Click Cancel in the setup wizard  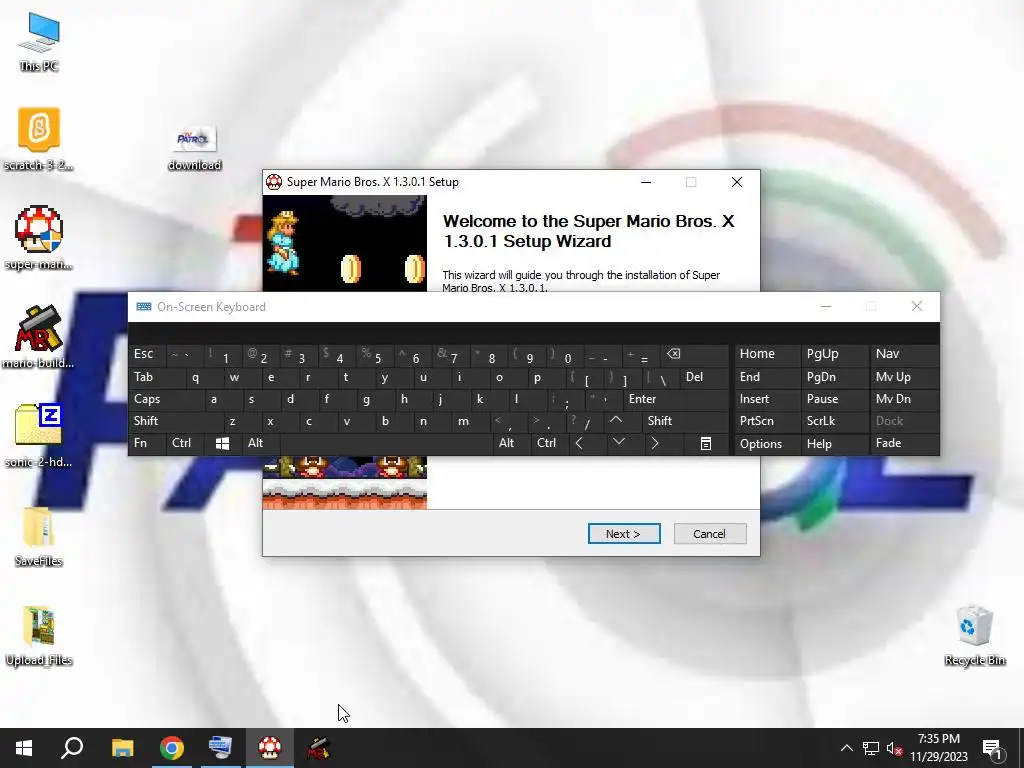710,534
